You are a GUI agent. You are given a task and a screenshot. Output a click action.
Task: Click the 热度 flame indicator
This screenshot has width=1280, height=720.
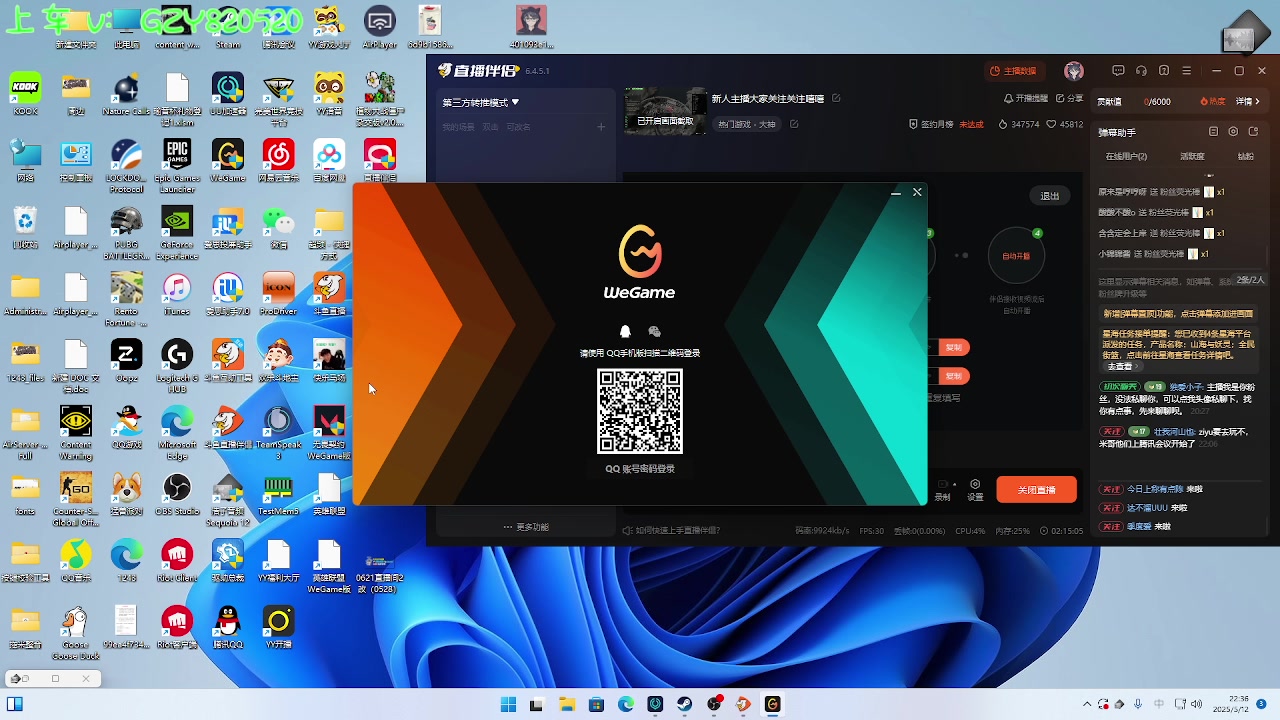coord(1211,101)
